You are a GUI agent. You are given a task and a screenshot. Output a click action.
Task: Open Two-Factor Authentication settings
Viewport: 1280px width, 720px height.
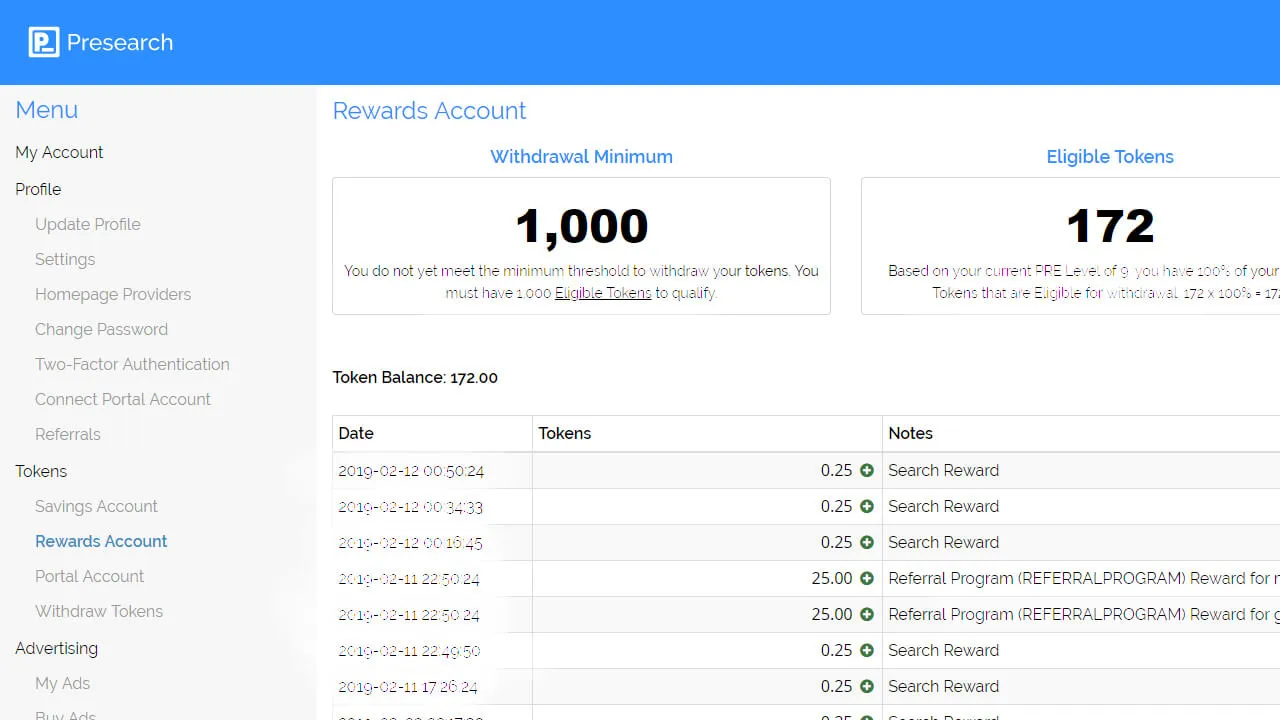[x=132, y=364]
